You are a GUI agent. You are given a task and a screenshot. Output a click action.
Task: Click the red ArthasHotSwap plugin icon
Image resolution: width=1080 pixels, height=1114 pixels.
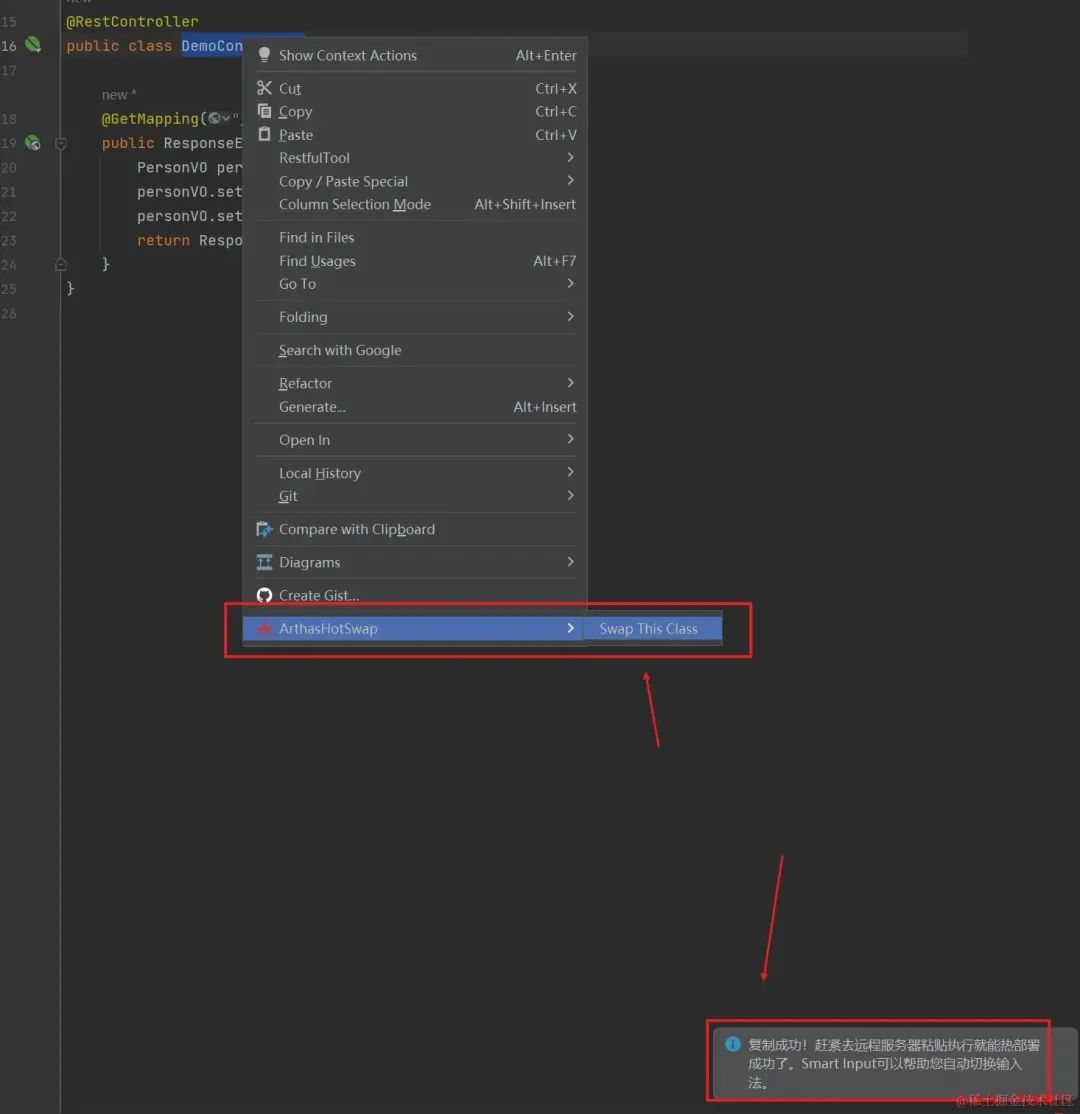pyautogui.click(x=264, y=629)
